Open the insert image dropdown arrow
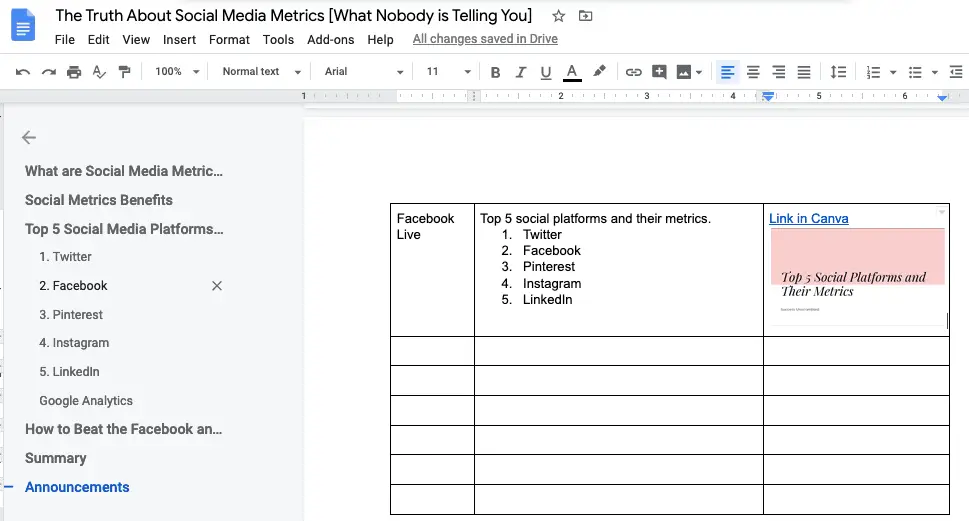Viewport: 969px width, 521px height. coord(699,72)
